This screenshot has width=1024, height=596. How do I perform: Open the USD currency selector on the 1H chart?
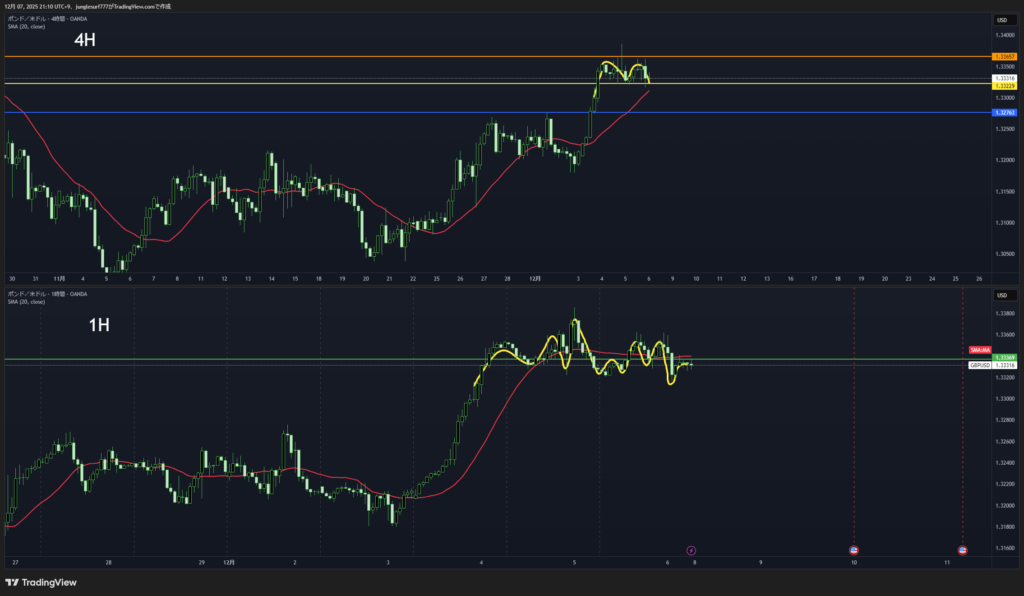(1002, 295)
